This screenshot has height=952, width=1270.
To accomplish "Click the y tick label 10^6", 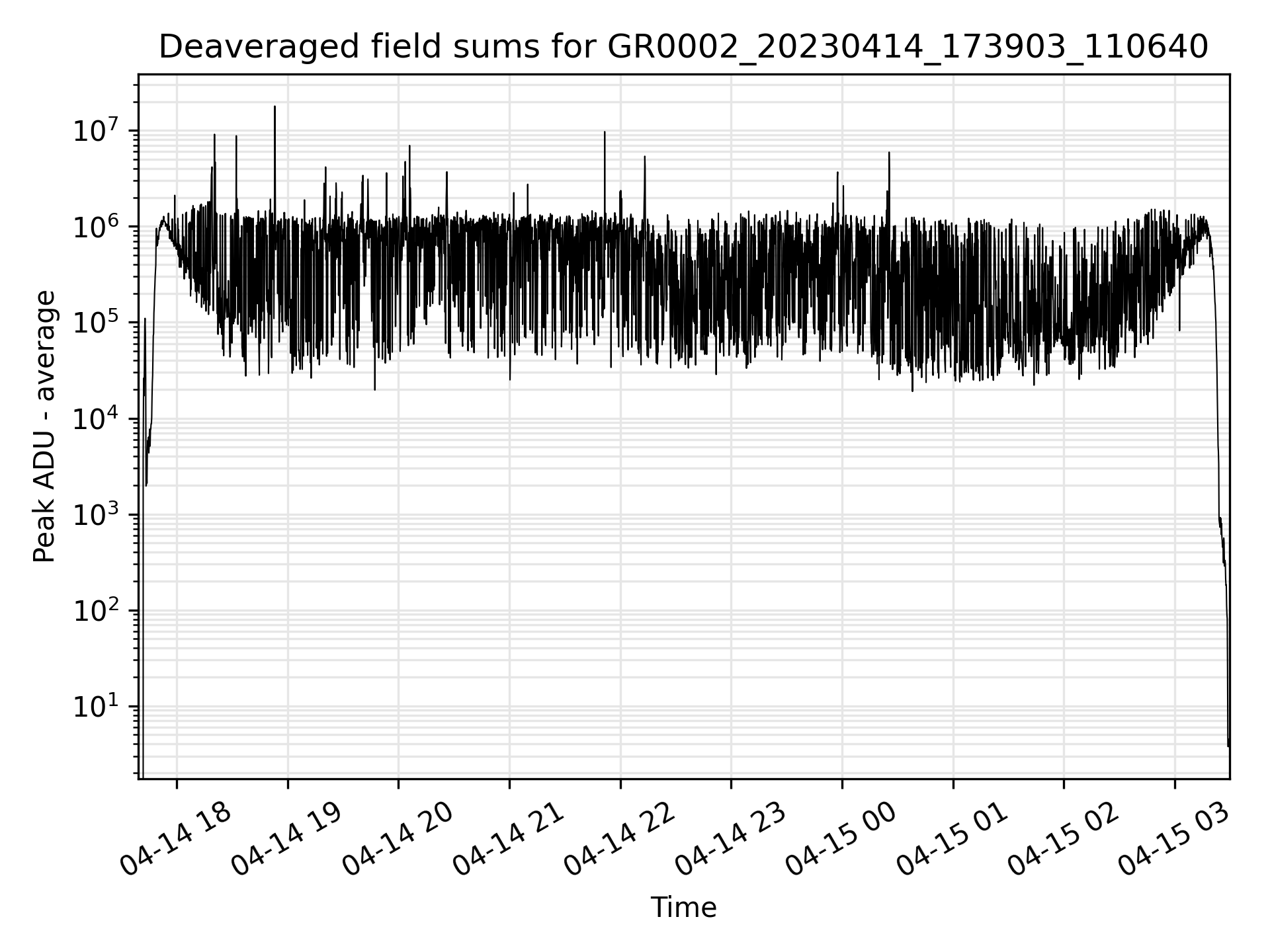I will point(95,226).
